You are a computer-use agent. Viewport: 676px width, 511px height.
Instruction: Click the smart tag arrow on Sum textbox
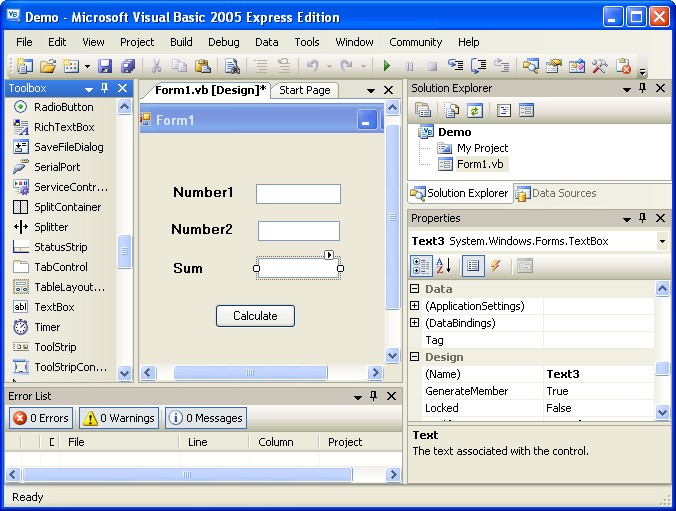[329, 255]
